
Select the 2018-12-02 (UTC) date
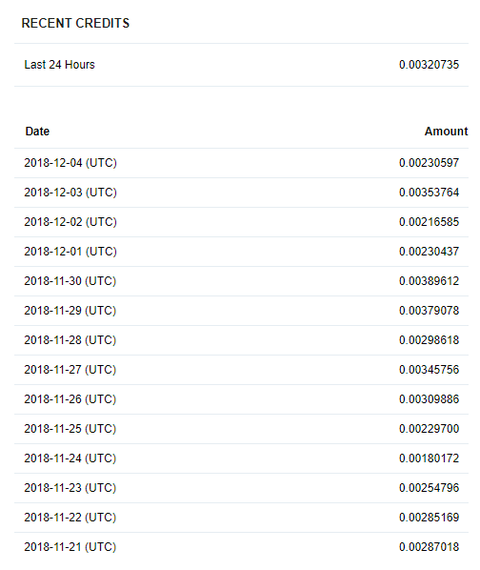point(71,222)
